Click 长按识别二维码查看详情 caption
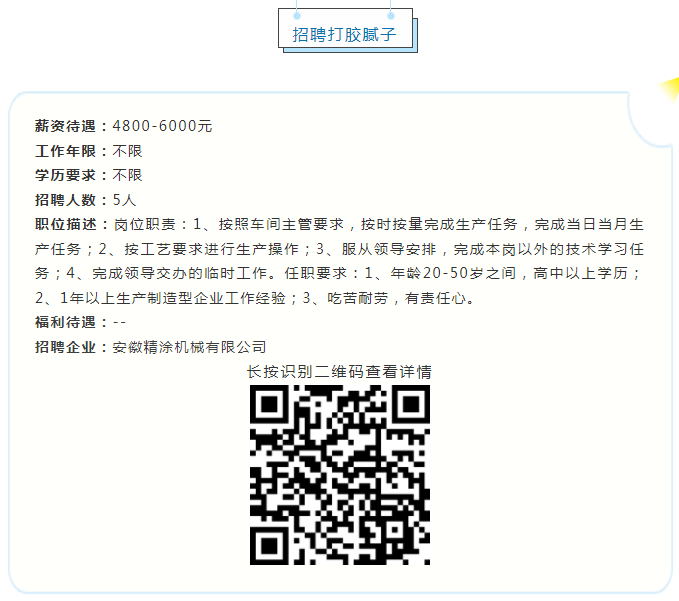 (340, 372)
